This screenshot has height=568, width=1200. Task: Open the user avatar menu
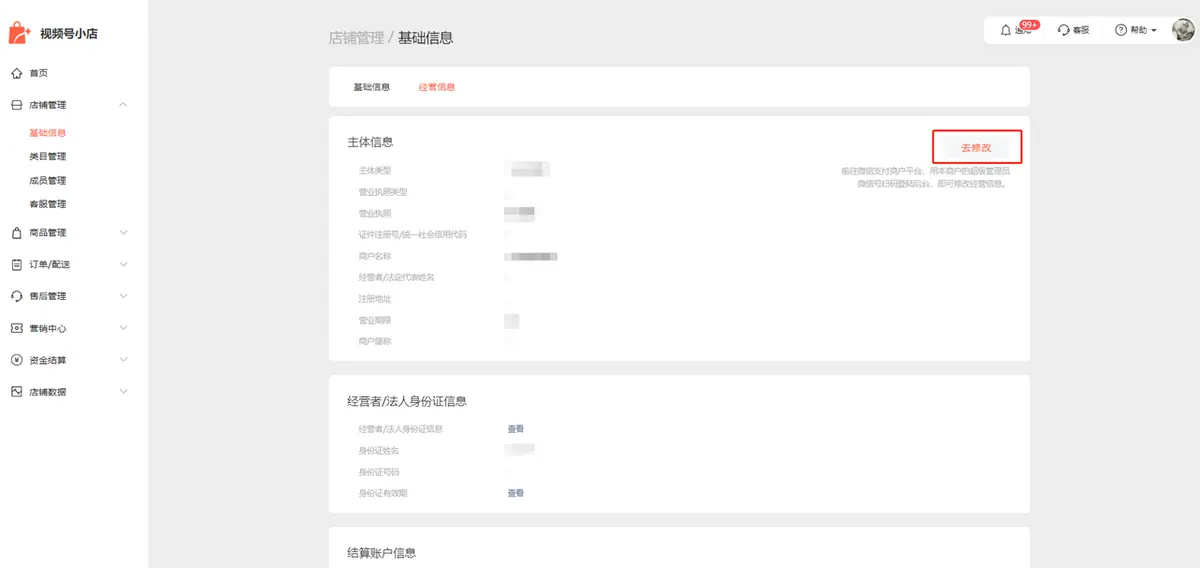(x=1183, y=30)
